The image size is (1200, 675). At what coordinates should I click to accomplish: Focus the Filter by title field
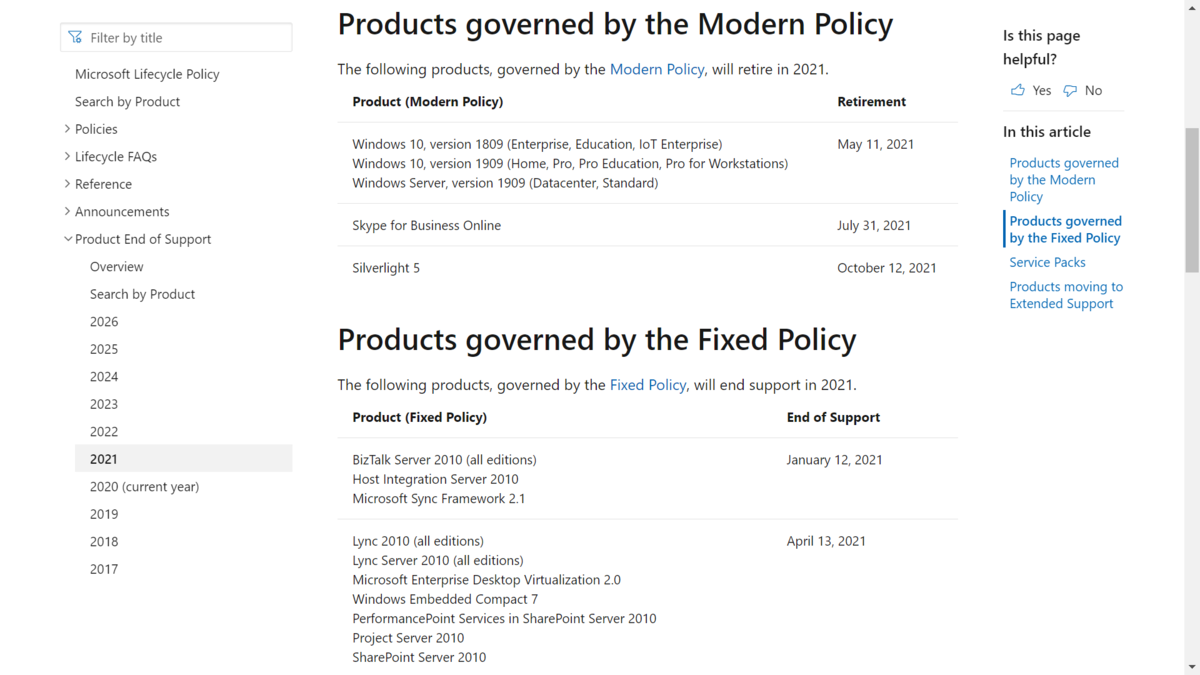tap(176, 37)
